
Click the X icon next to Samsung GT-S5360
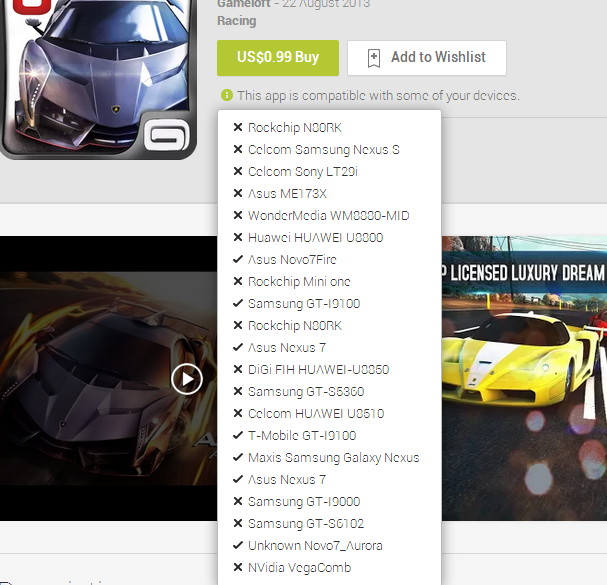238,392
